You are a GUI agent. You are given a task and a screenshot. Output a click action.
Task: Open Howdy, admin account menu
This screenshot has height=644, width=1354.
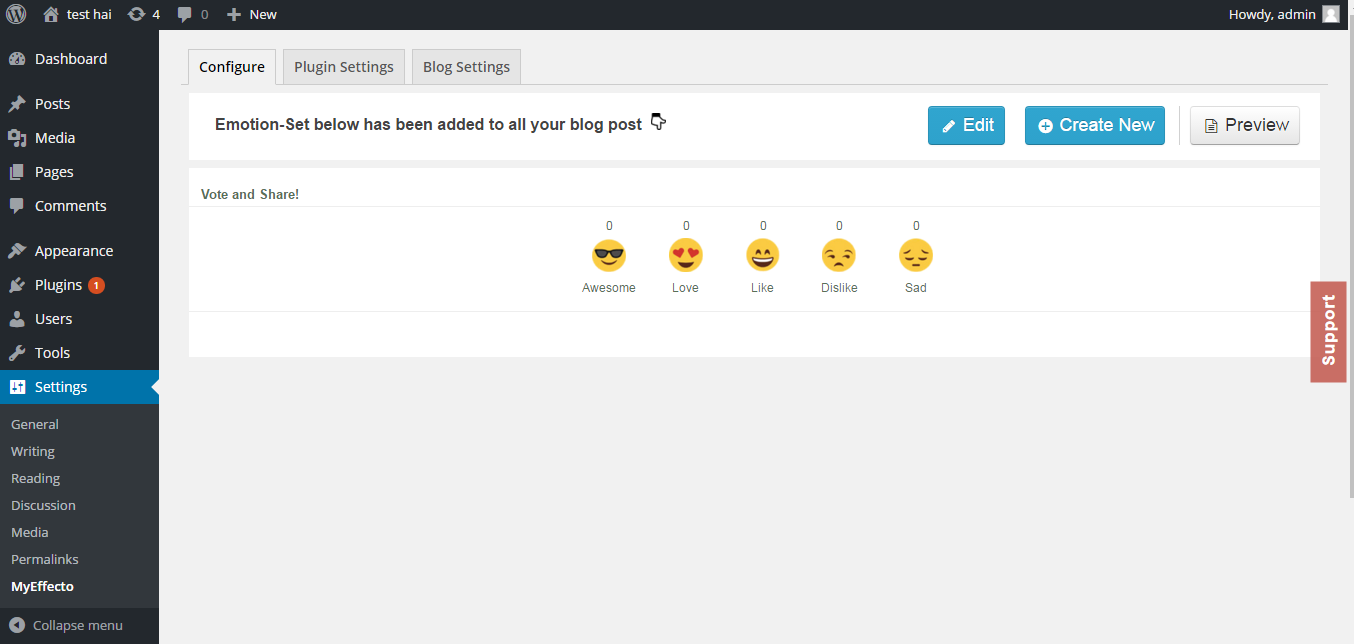click(1283, 14)
